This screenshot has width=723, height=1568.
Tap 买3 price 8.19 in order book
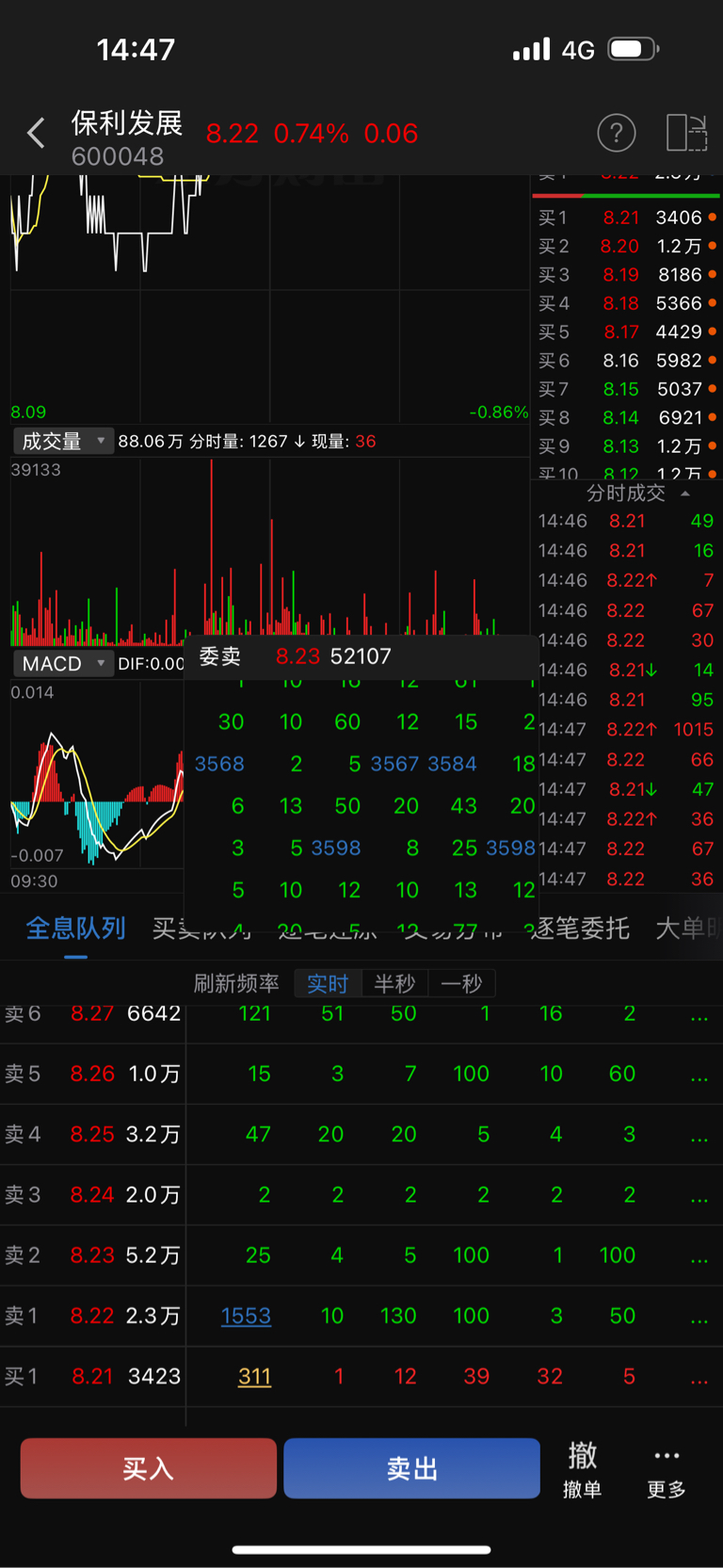pyautogui.click(x=620, y=275)
